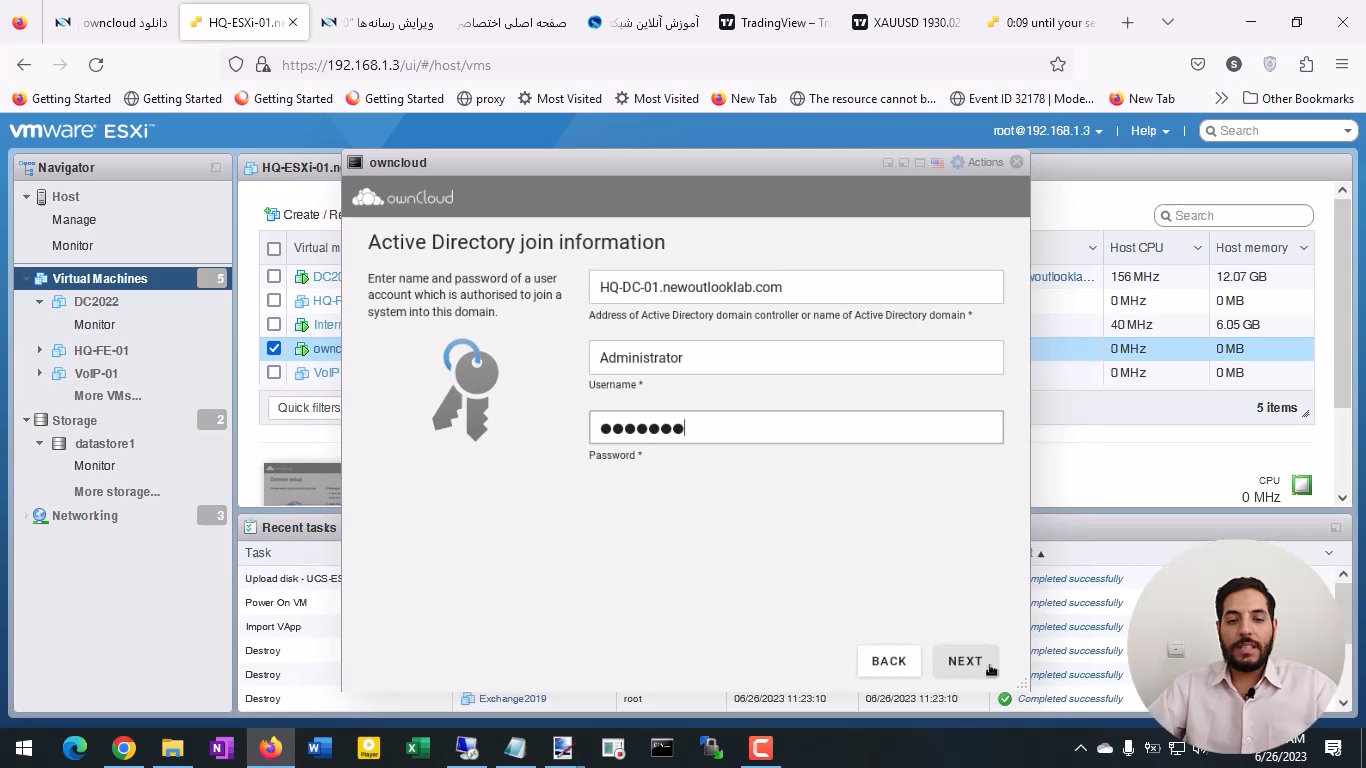The height and width of the screenshot is (768, 1366).
Task: Open the Actions gear in owncloud console
Action: coord(976,162)
